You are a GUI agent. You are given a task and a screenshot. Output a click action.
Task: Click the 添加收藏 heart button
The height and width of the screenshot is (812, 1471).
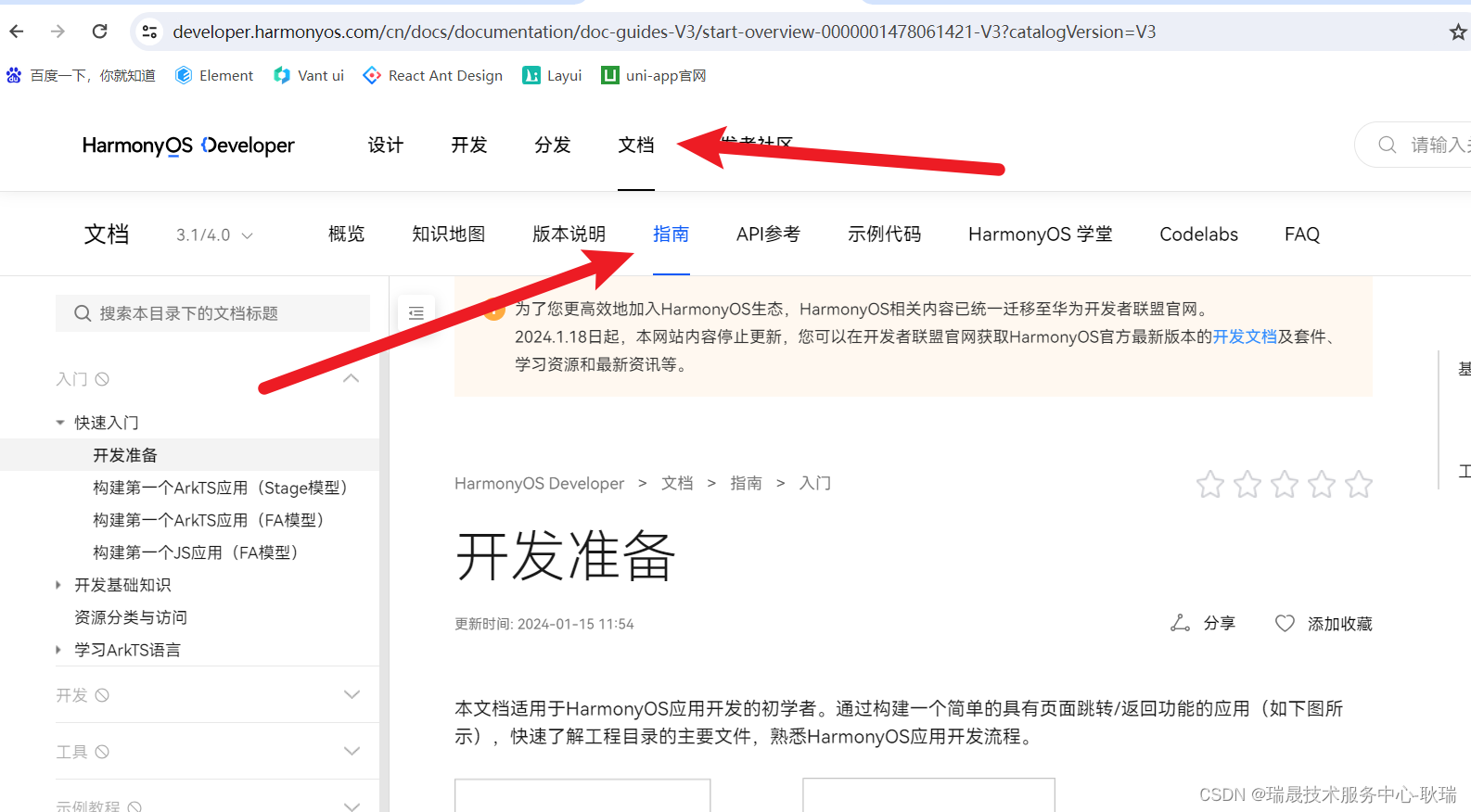tap(1324, 623)
